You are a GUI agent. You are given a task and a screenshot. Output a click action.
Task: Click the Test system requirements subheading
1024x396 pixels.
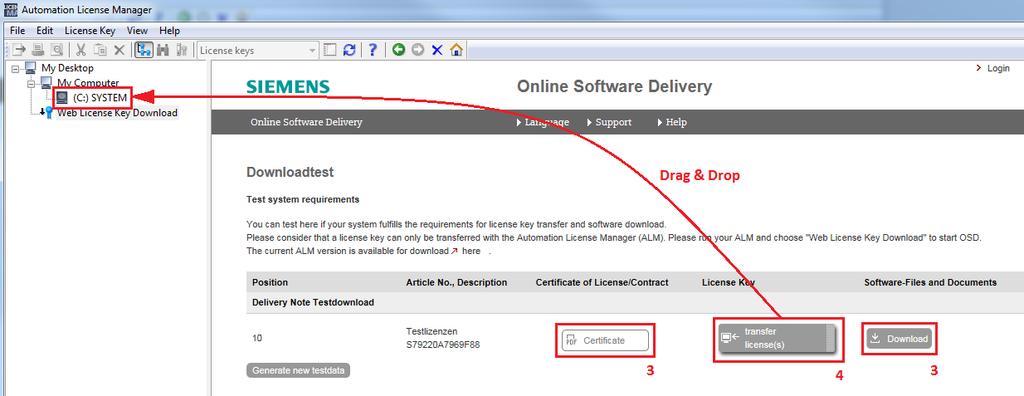click(302, 199)
